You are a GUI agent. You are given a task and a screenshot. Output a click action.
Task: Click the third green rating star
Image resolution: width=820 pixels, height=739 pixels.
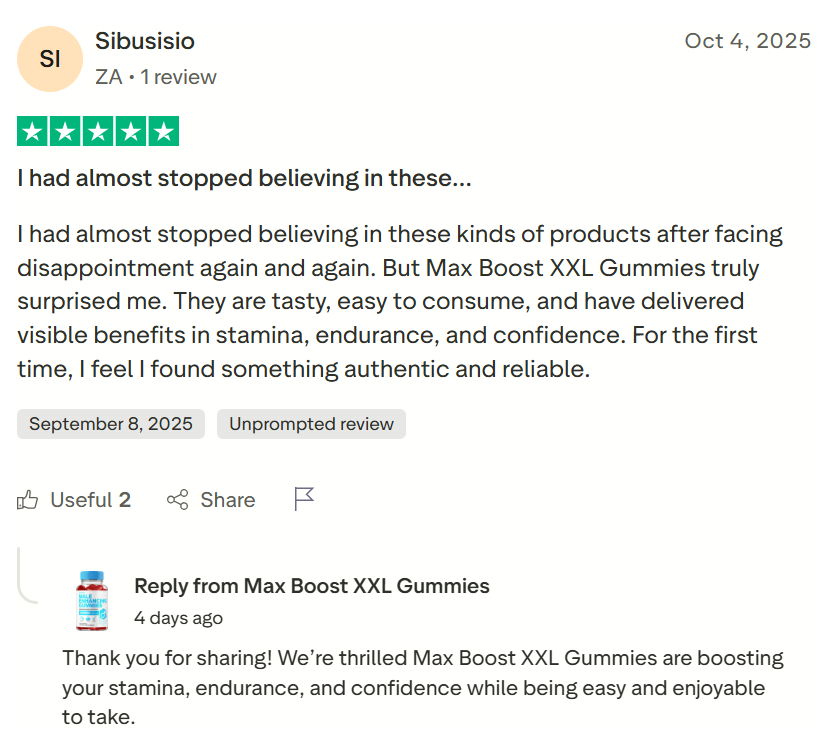[97, 131]
